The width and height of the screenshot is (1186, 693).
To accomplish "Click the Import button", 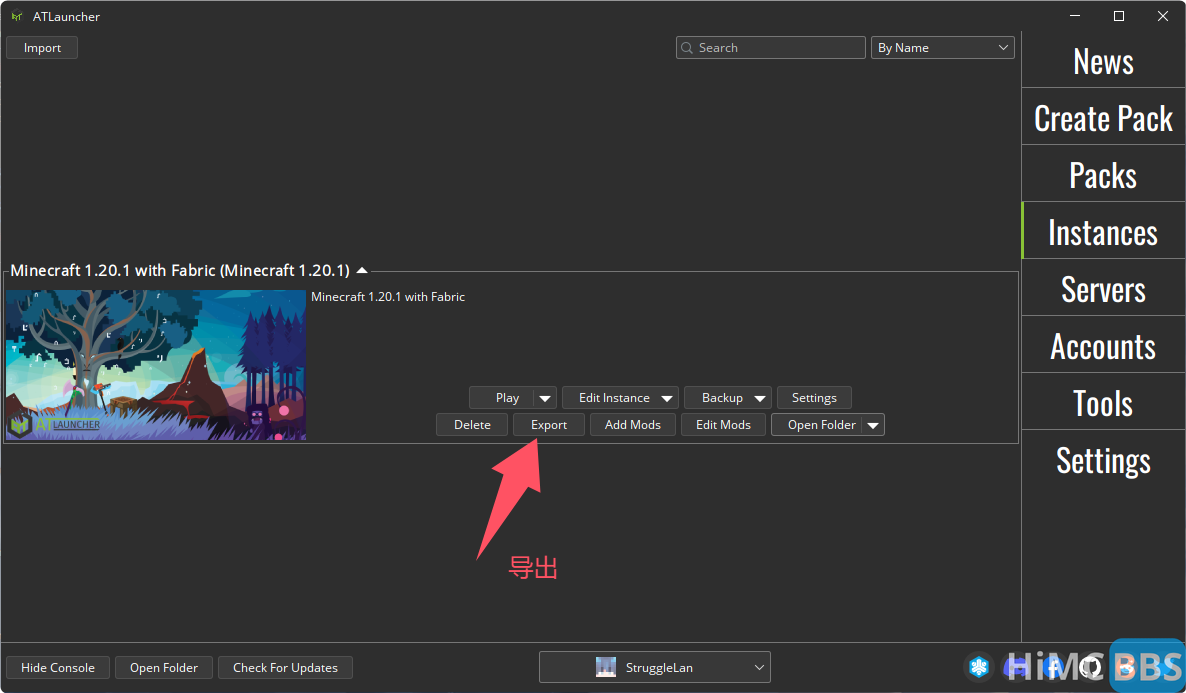I will [x=42, y=48].
